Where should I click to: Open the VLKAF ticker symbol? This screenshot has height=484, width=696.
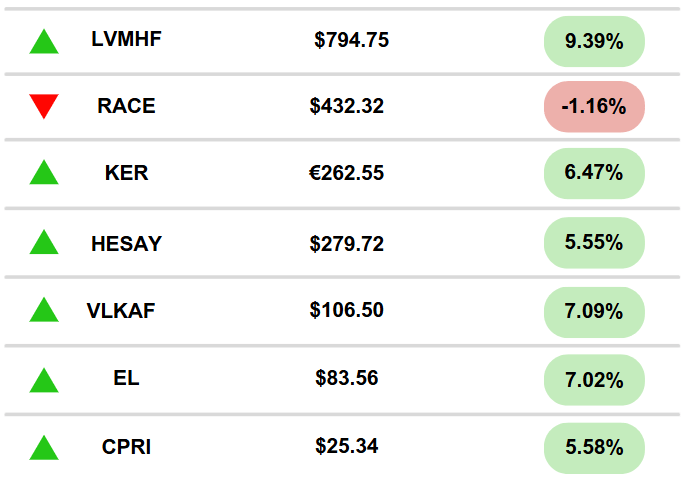[121, 311]
